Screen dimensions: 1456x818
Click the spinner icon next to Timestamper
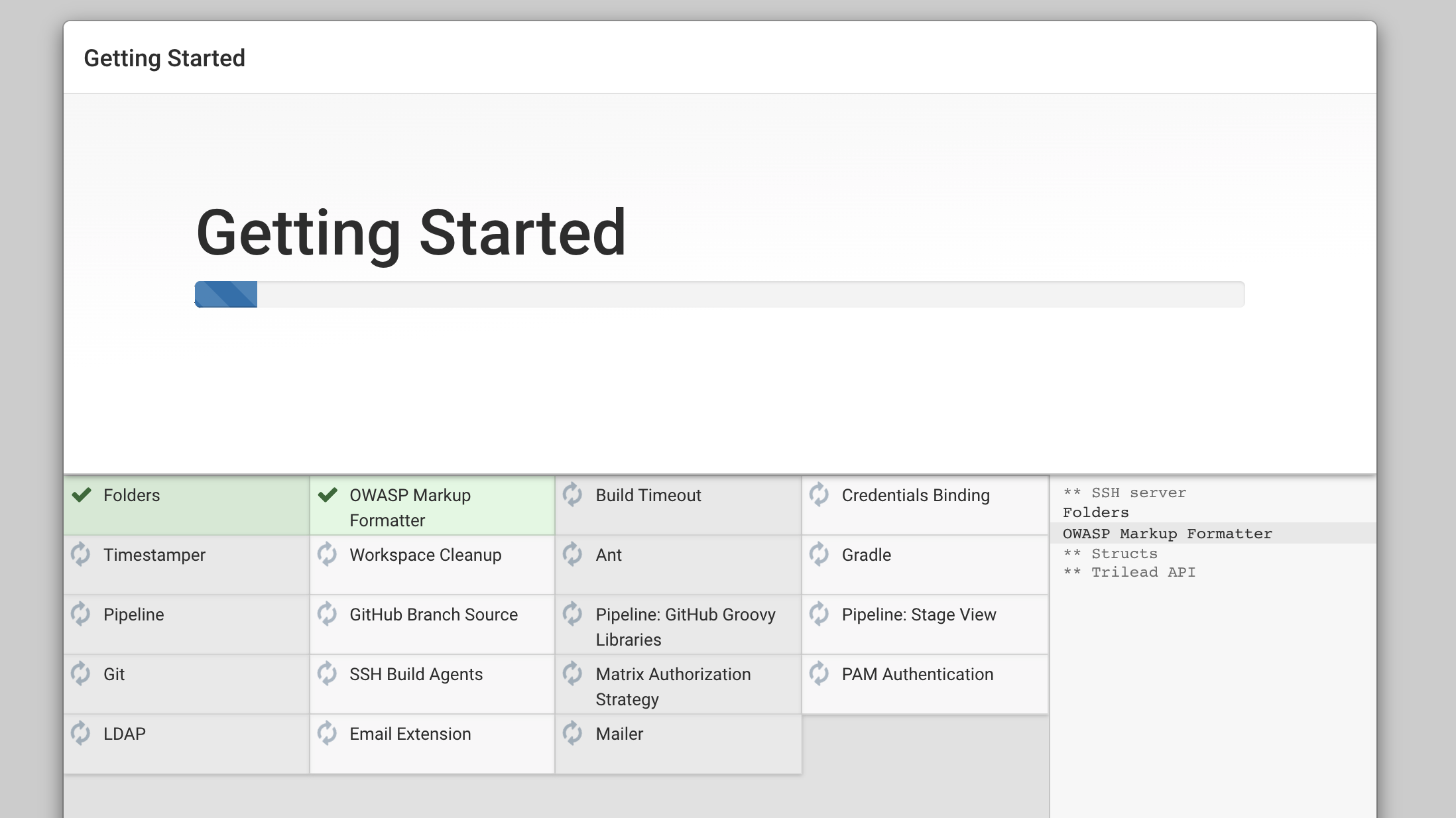pyautogui.click(x=81, y=554)
